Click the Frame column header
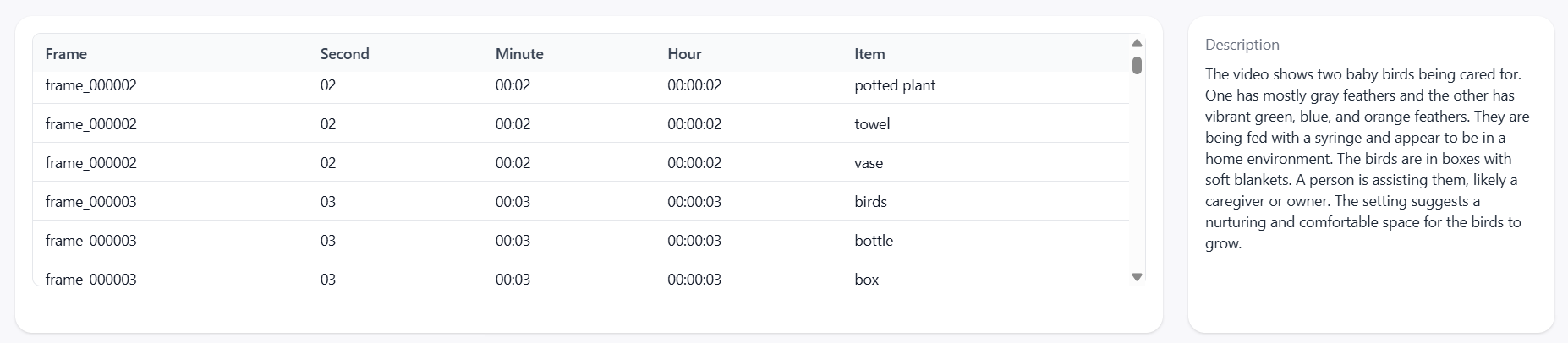 pyautogui.click(x=66, y=54)
